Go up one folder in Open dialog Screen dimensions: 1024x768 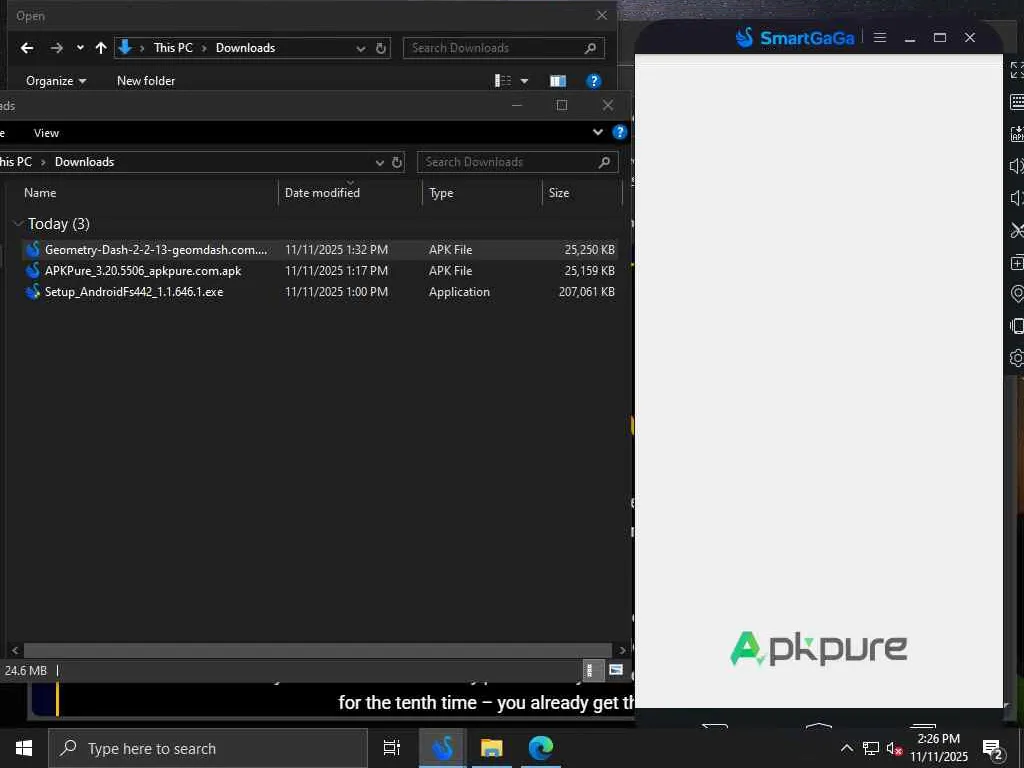(x=101, y=48)
